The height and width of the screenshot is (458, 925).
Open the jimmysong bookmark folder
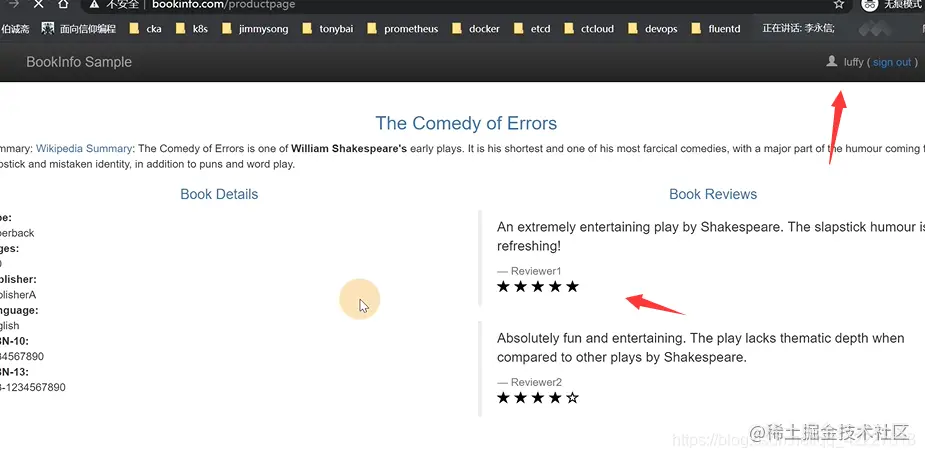(255, 28)
